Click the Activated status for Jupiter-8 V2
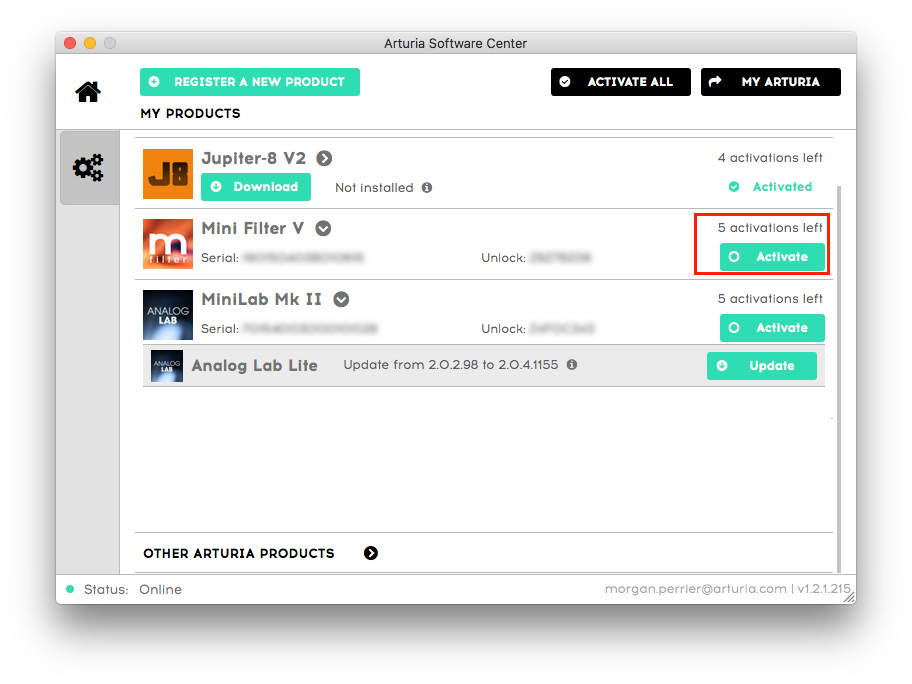Image resolution: width=912 pixels, height=684 pixels. tap(771, 187)
